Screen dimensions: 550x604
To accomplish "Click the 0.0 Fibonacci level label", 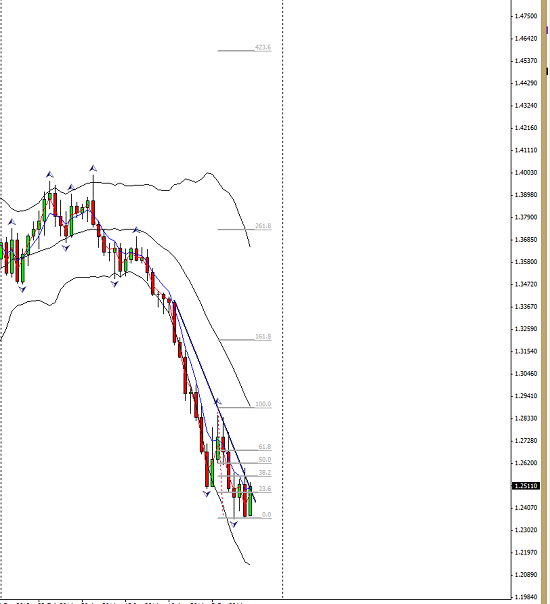I will [266, 515].
